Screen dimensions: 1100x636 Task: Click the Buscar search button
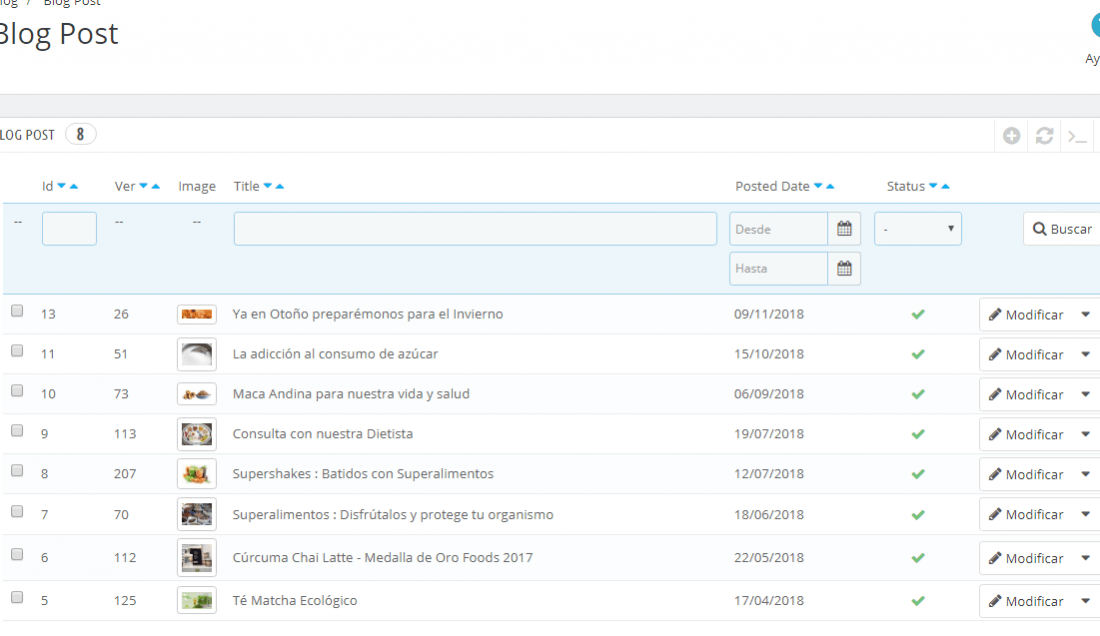1061,229
